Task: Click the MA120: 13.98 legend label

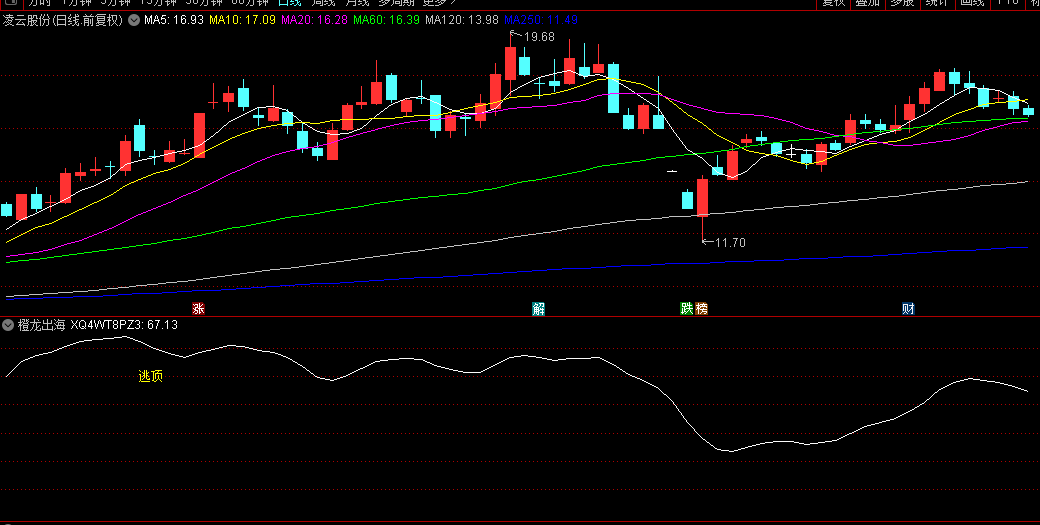Action: pos(462,21)
